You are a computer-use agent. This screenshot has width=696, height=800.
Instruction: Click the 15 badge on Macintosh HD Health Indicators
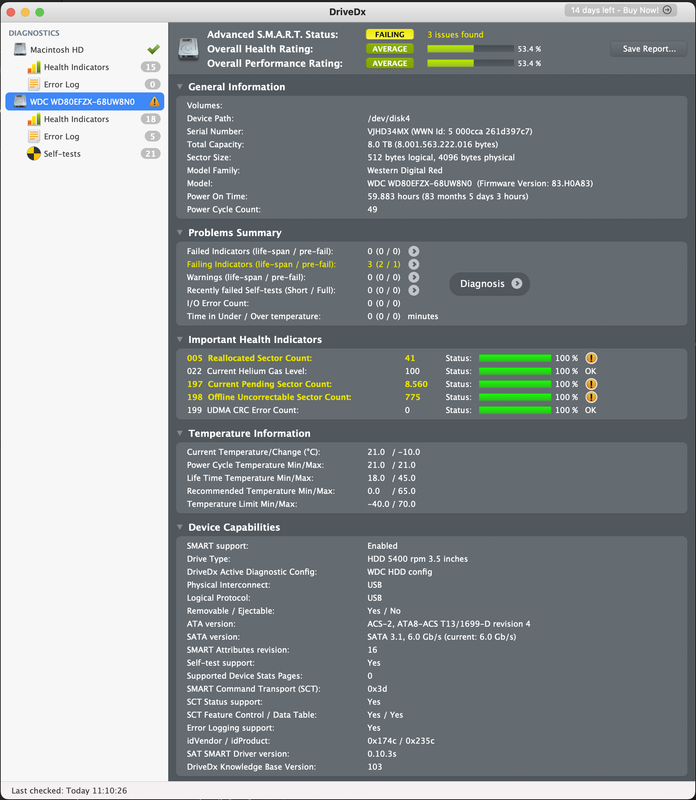pyautogui.click(x=151, y=67)
